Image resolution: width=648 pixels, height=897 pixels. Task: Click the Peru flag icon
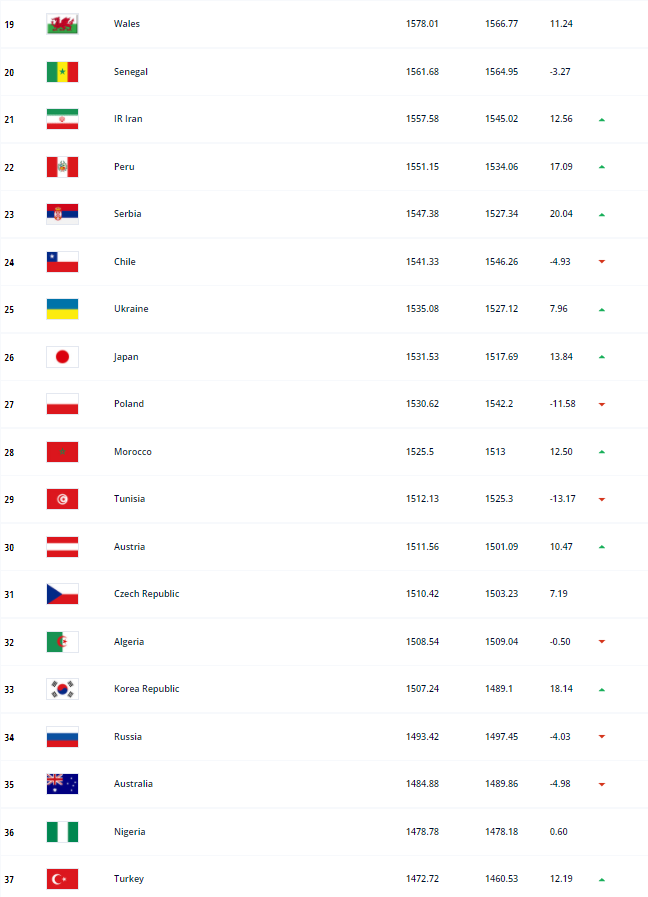point(62,167)
